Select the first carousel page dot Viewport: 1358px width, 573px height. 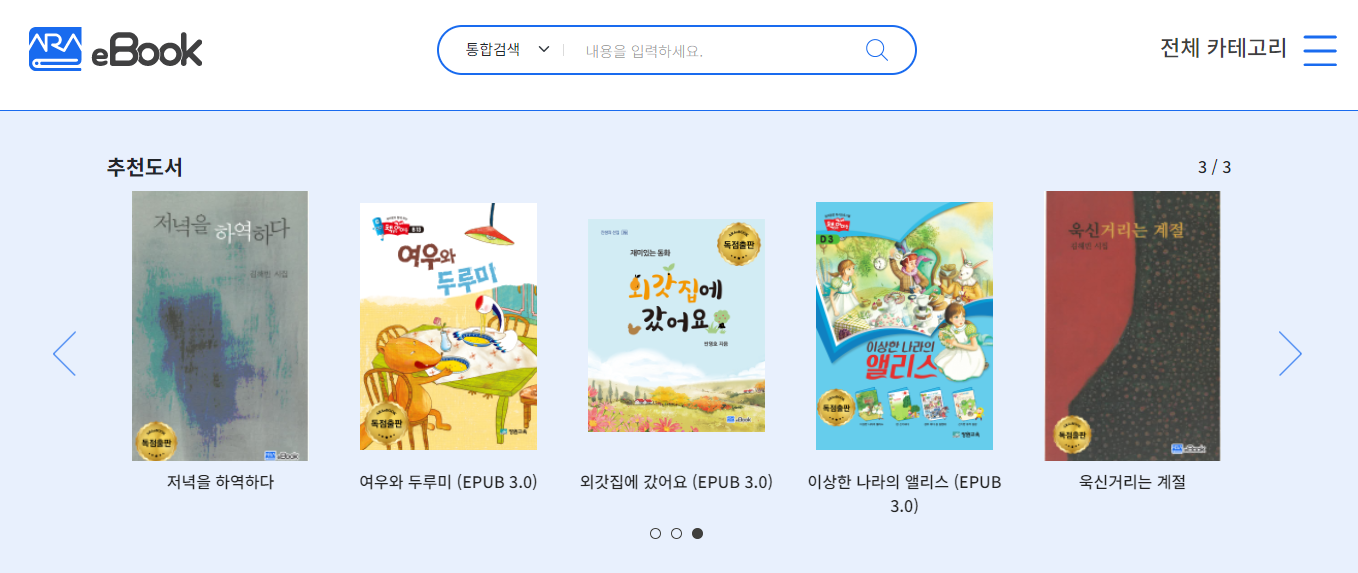[655, 533]
